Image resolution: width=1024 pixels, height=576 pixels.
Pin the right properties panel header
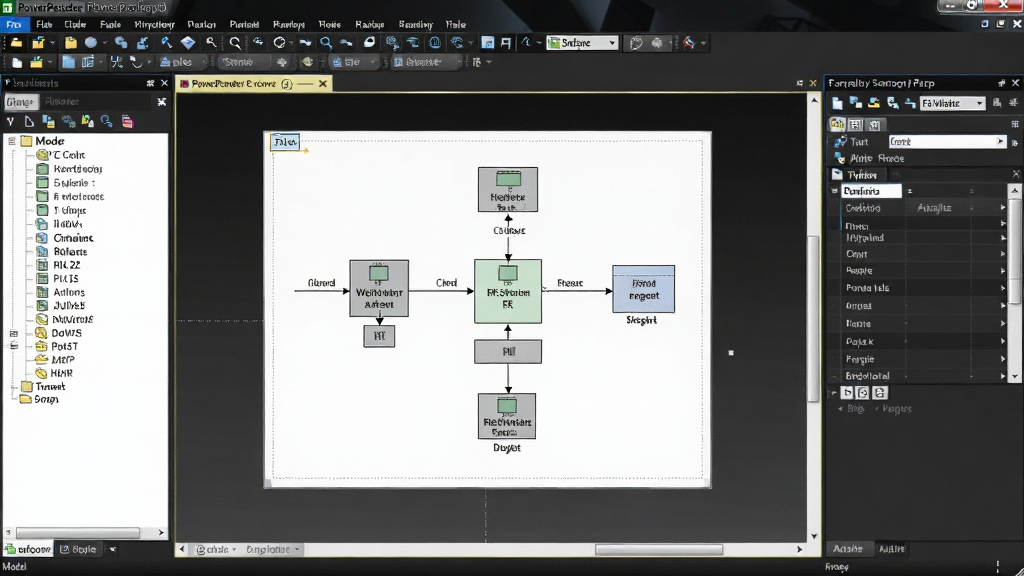[1001, 83]
